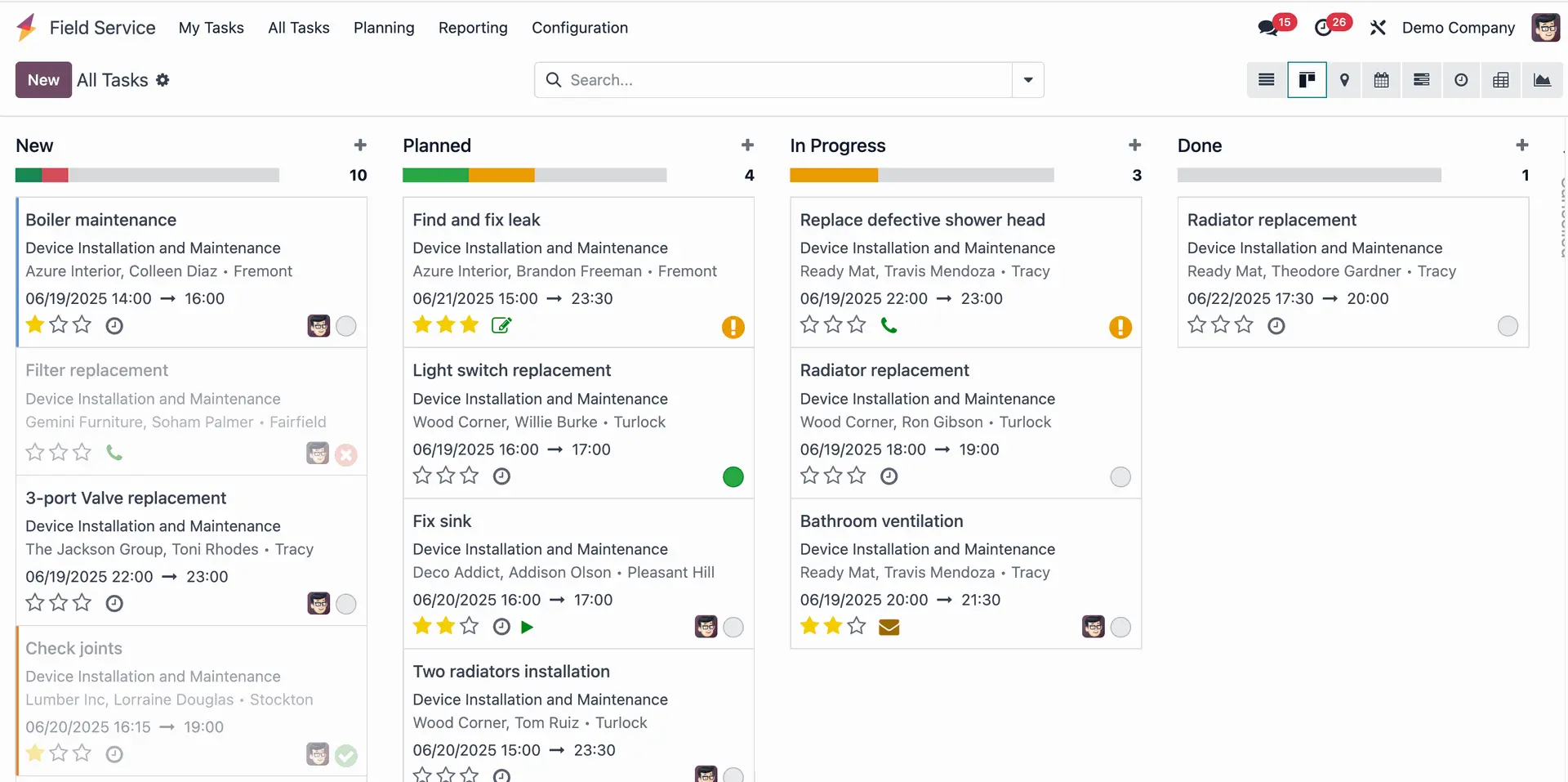
Task: Open the Reporting menu
Action: pos(473,28)
